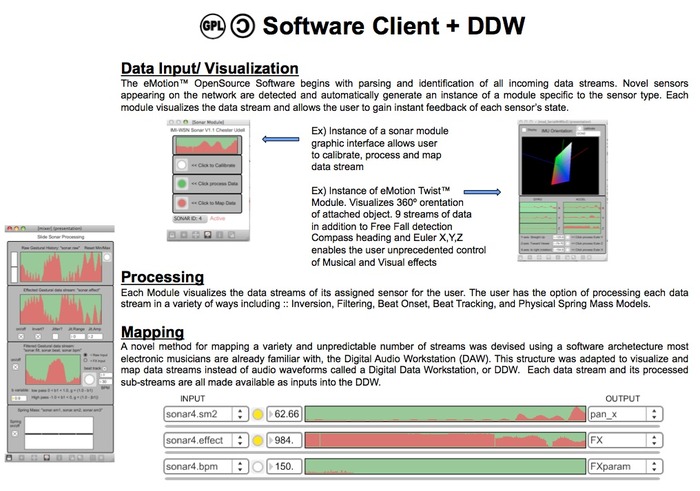
Task: Click the red Active status text
Action: click(x=217, y=219)
